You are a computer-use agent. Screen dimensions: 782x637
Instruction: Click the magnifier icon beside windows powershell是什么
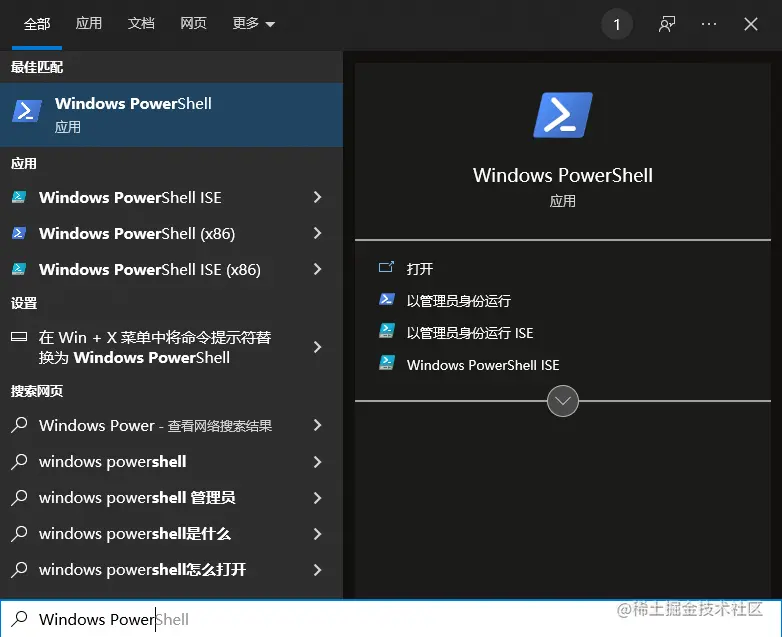click(19, 533)
